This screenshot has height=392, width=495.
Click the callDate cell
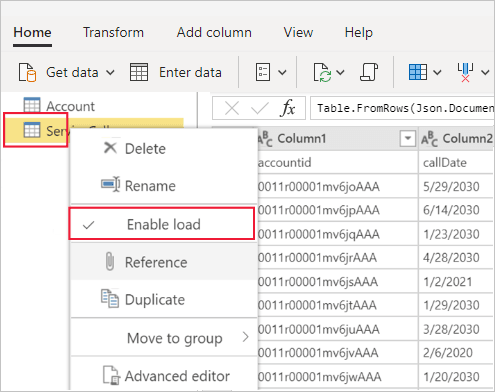(456, 163)
